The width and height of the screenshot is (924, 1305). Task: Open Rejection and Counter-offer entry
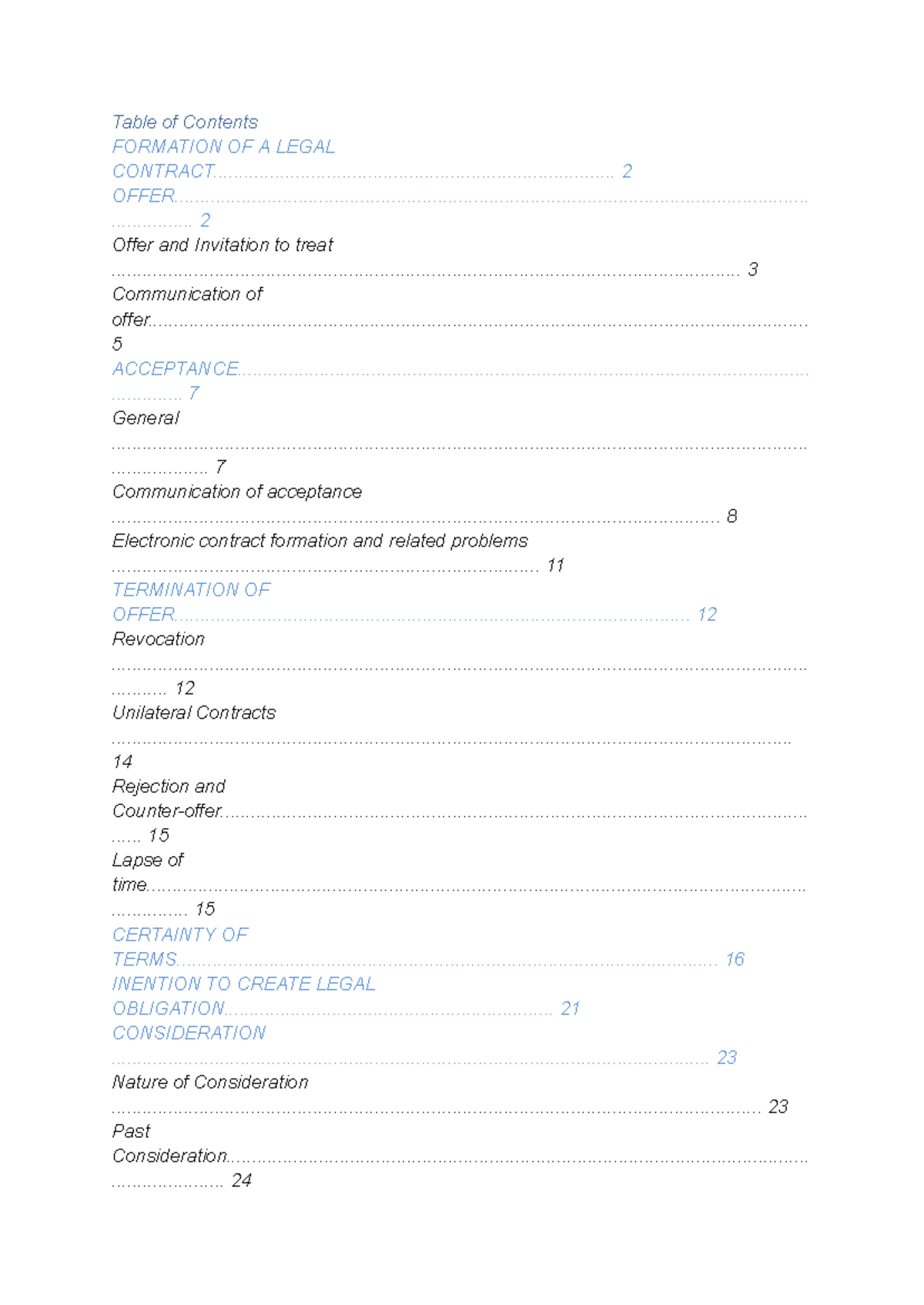pyautogui.click(x=169, y=787)
